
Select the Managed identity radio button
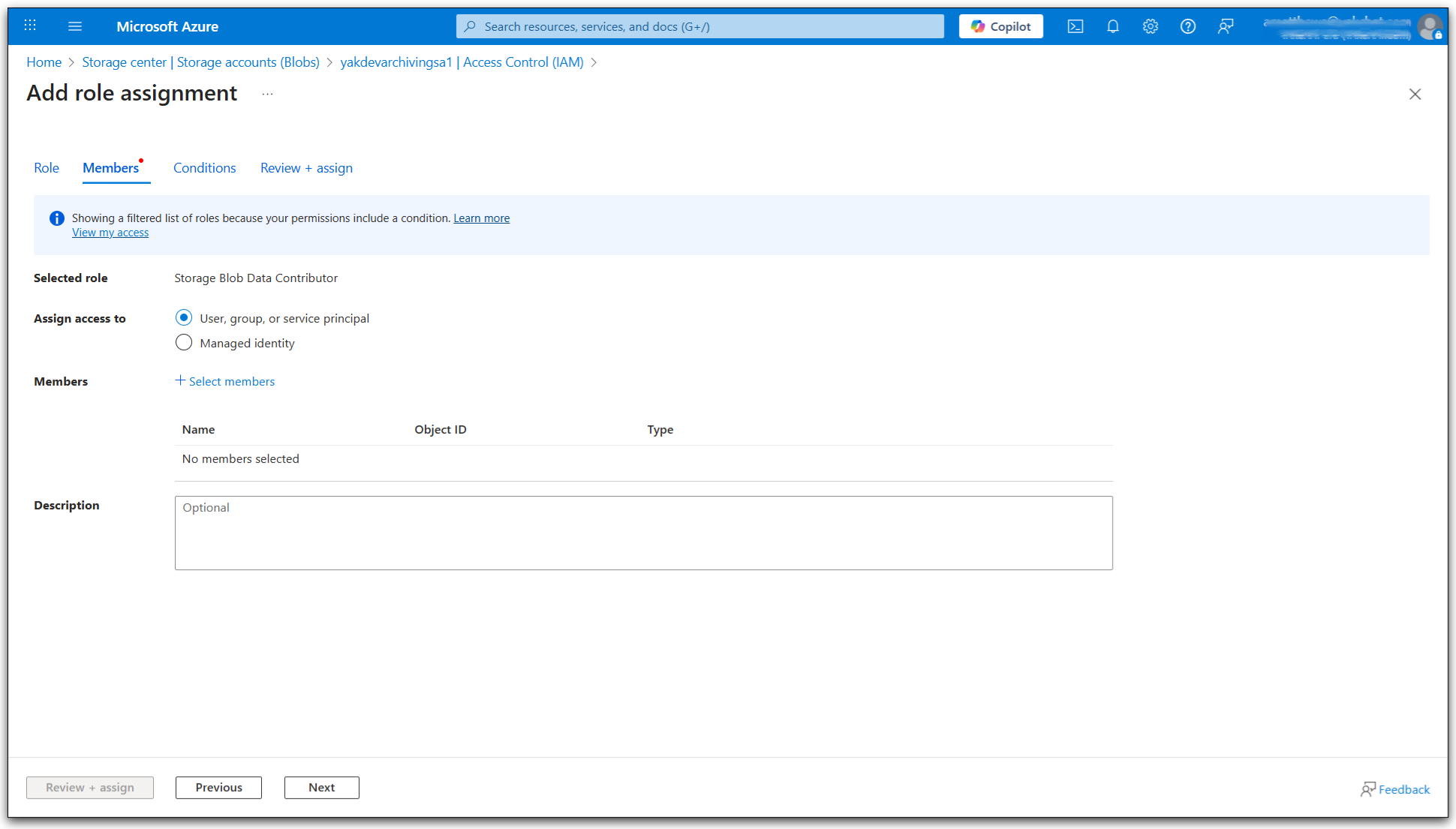(184, 343)
